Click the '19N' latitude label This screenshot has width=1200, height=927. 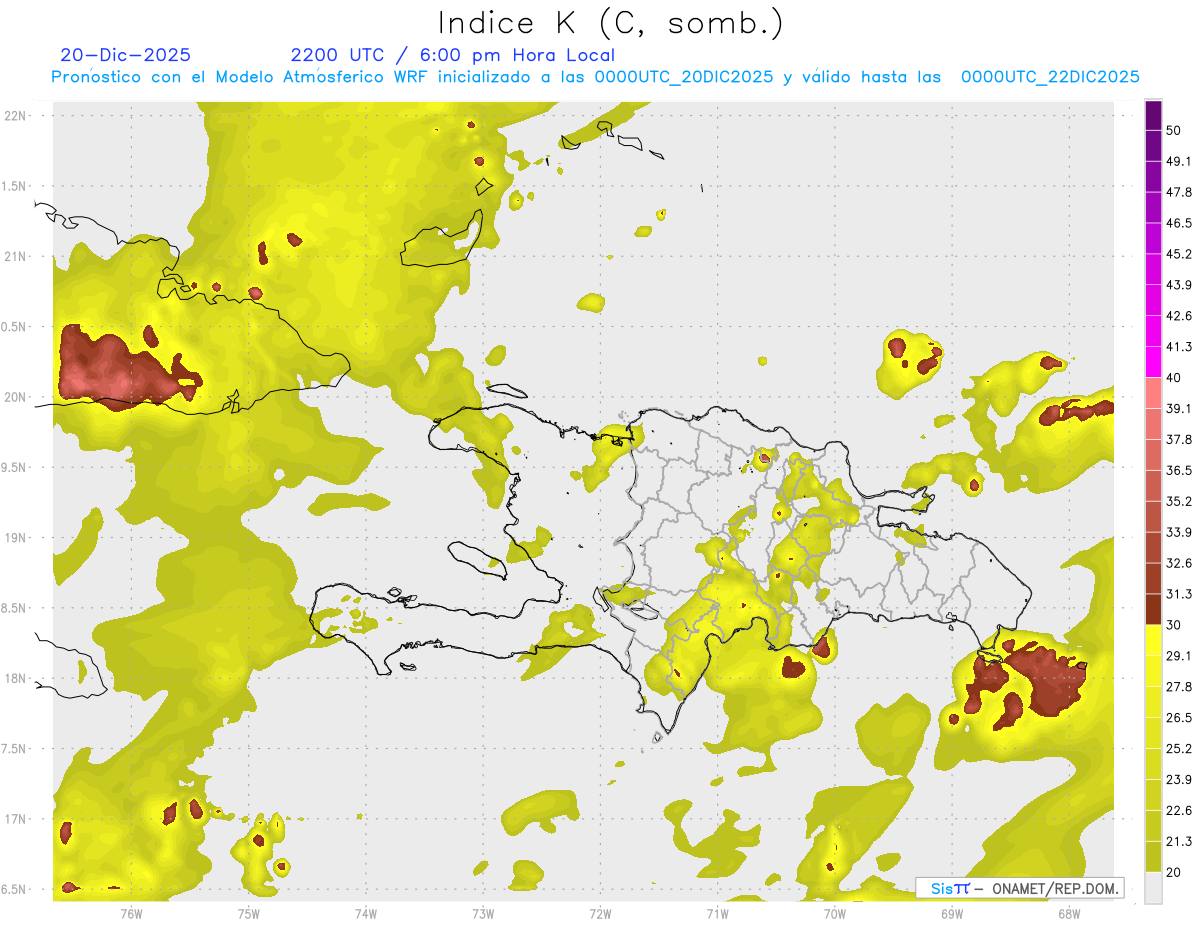[17, 538]
